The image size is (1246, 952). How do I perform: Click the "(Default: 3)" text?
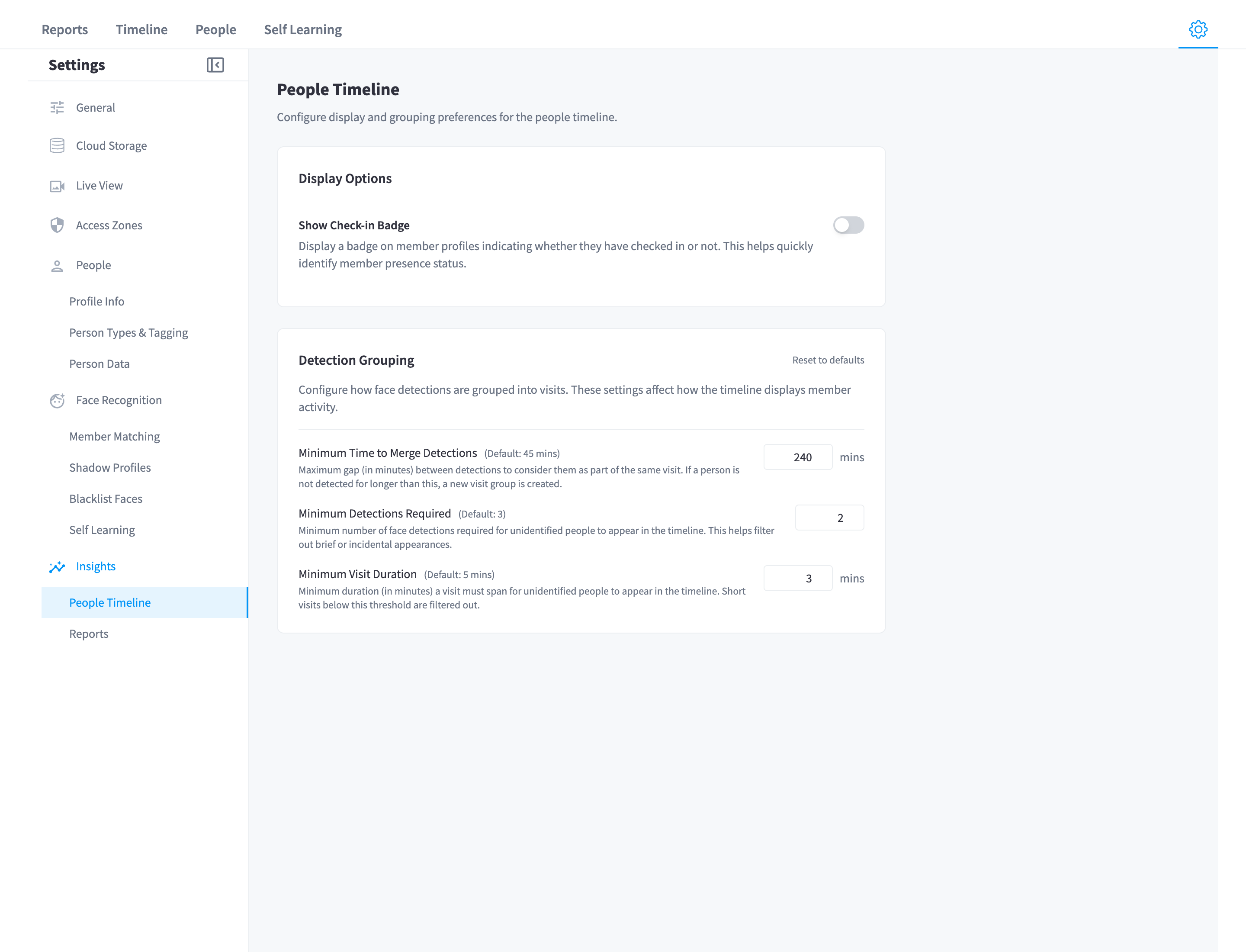coord(482,514)
